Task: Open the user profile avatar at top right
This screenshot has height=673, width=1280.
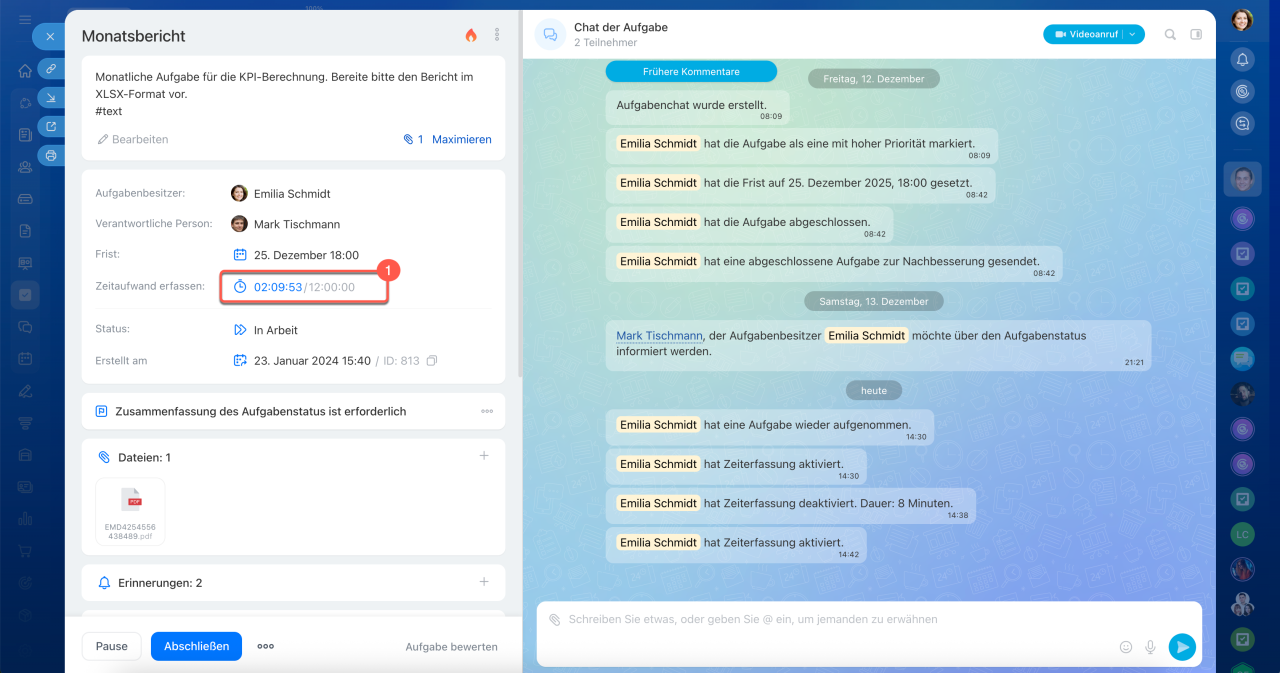Action: (1242, 19)
